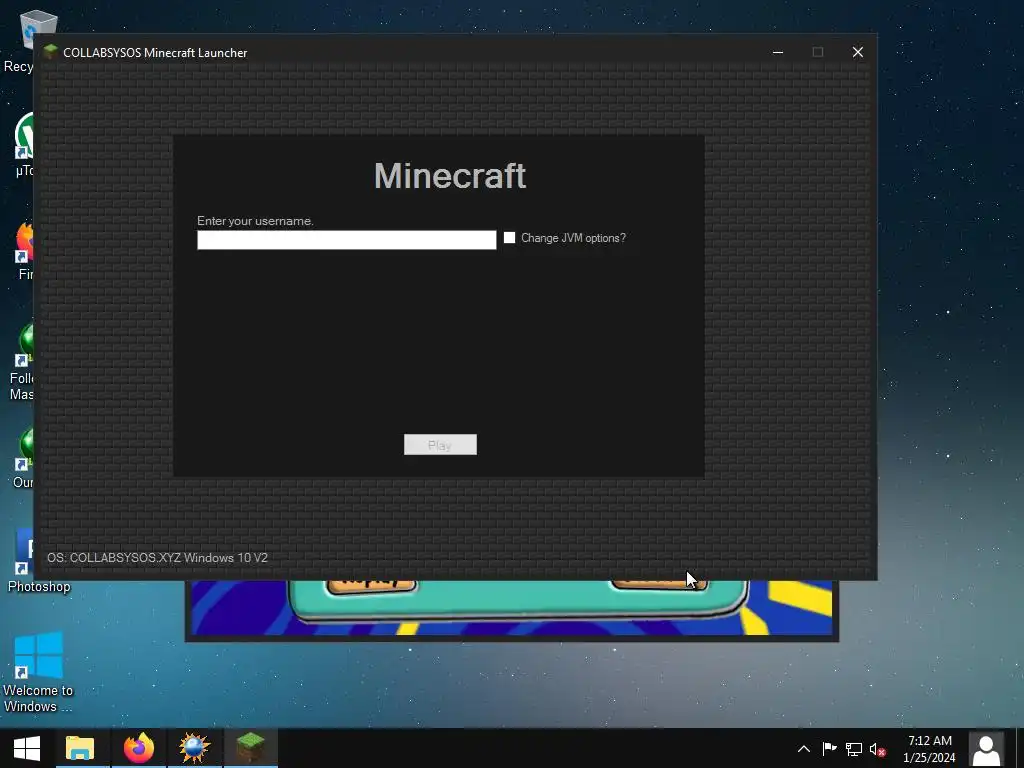
Task: Show hidden system tray icons
Action: 804,749
